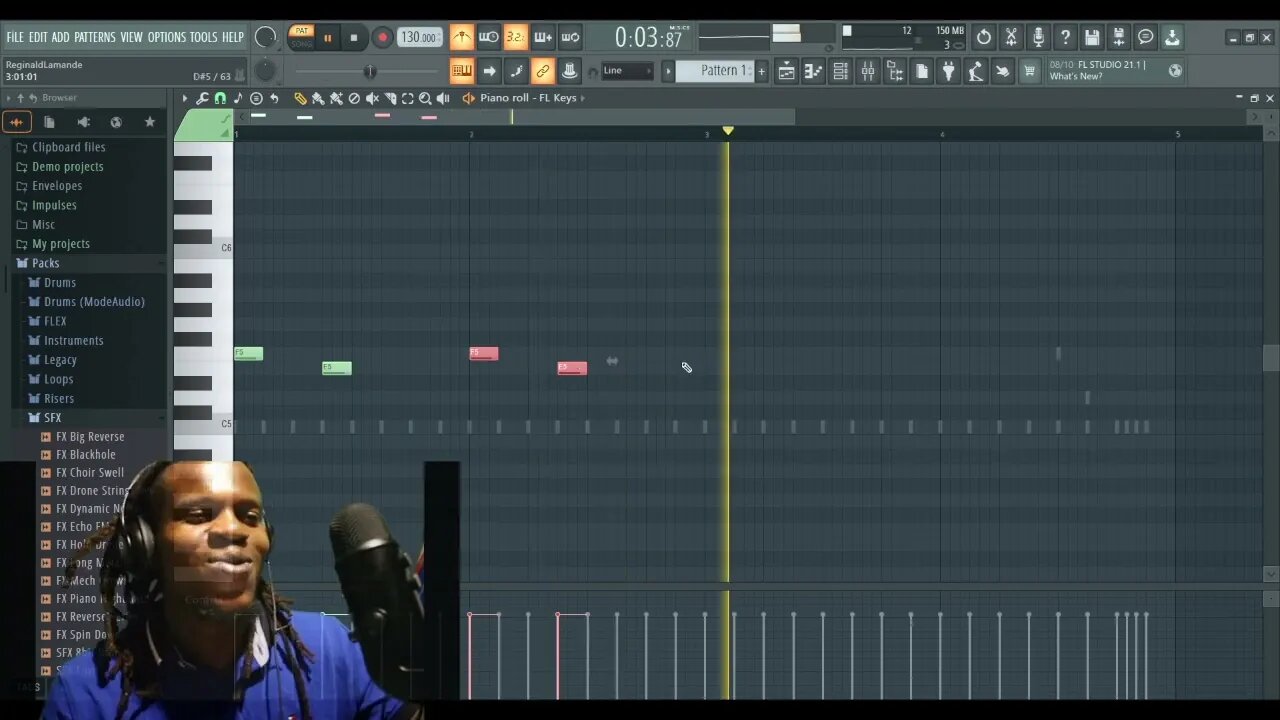Toggle note/clip grouping link button
The width and height of the screenshot is (1280, 720).
(x=543, y=71)
